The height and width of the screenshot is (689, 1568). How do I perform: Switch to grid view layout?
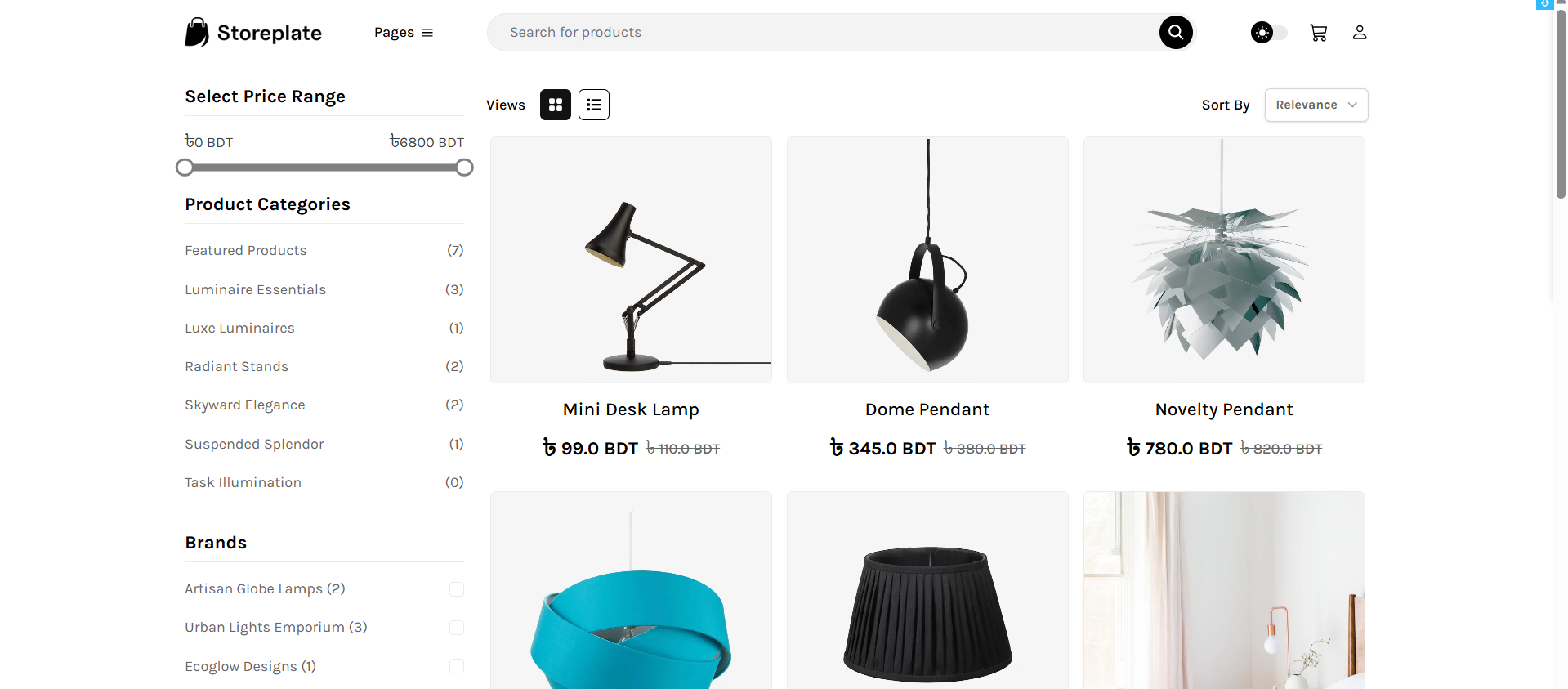pos(556,105)
